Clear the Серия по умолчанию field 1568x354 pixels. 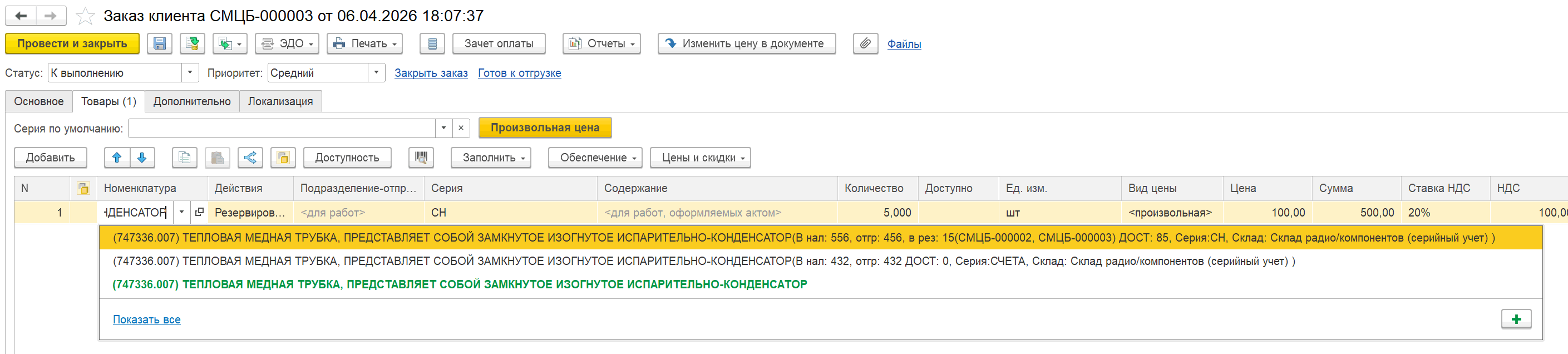coord(461,128)
